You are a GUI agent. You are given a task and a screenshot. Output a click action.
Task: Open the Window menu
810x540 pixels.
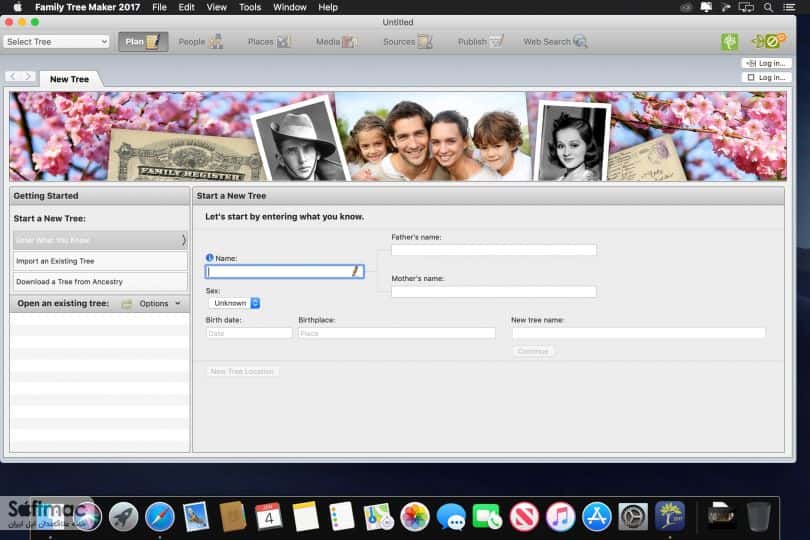point(290,7)
